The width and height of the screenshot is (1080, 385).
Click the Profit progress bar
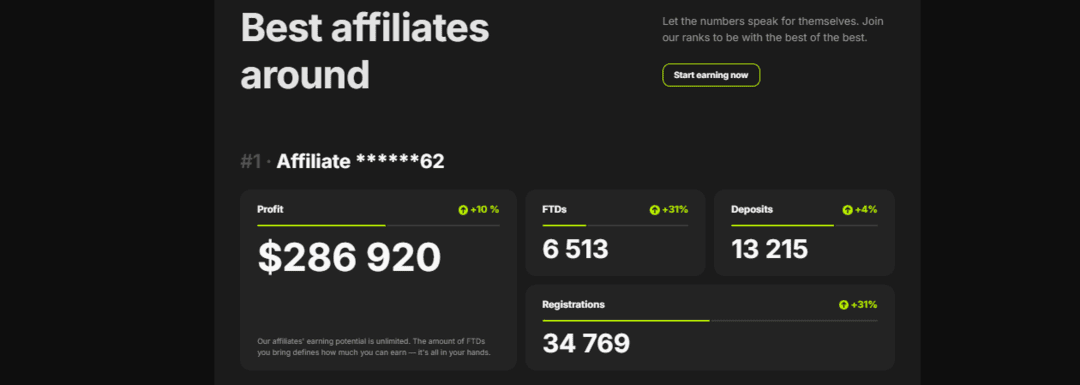click(378, 225)
